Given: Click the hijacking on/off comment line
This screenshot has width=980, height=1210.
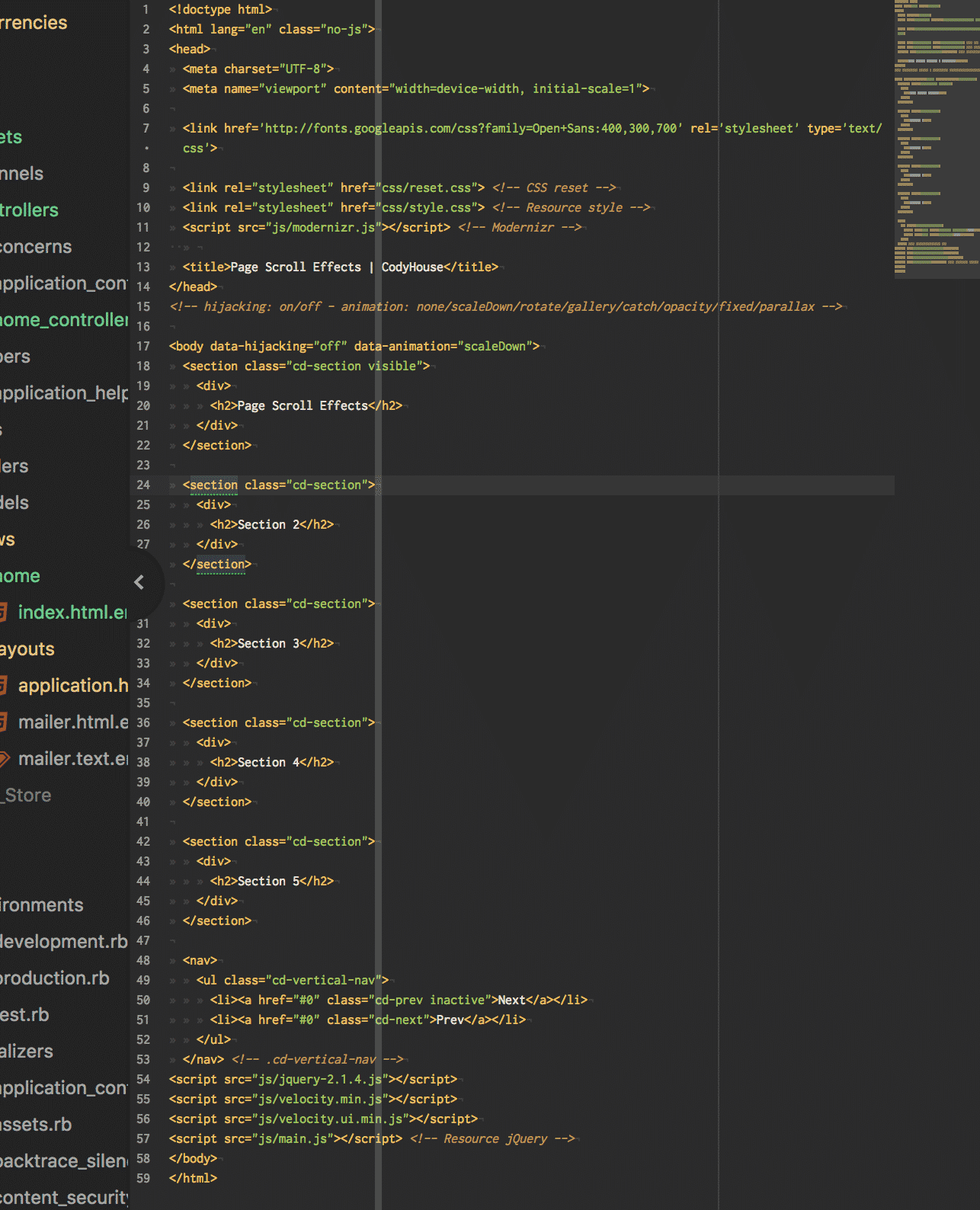Looking at the screenshot, I should 505,307.
